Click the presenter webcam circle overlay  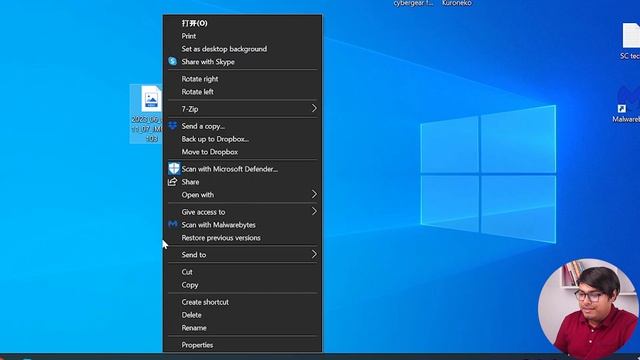(x=589, y=309)
